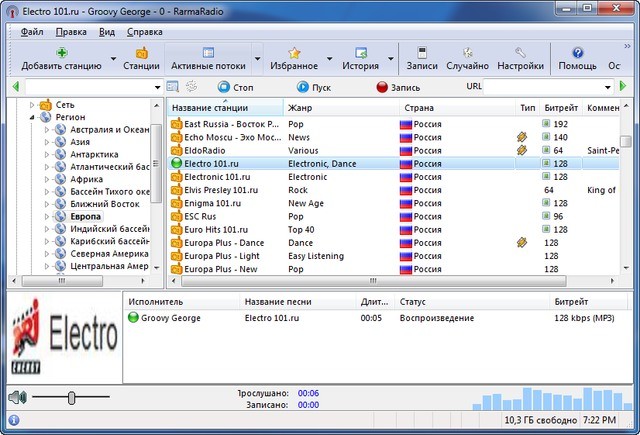Click the Помощь help icon
This screenshot has width=640, height=435.
(x=577, y=53)
